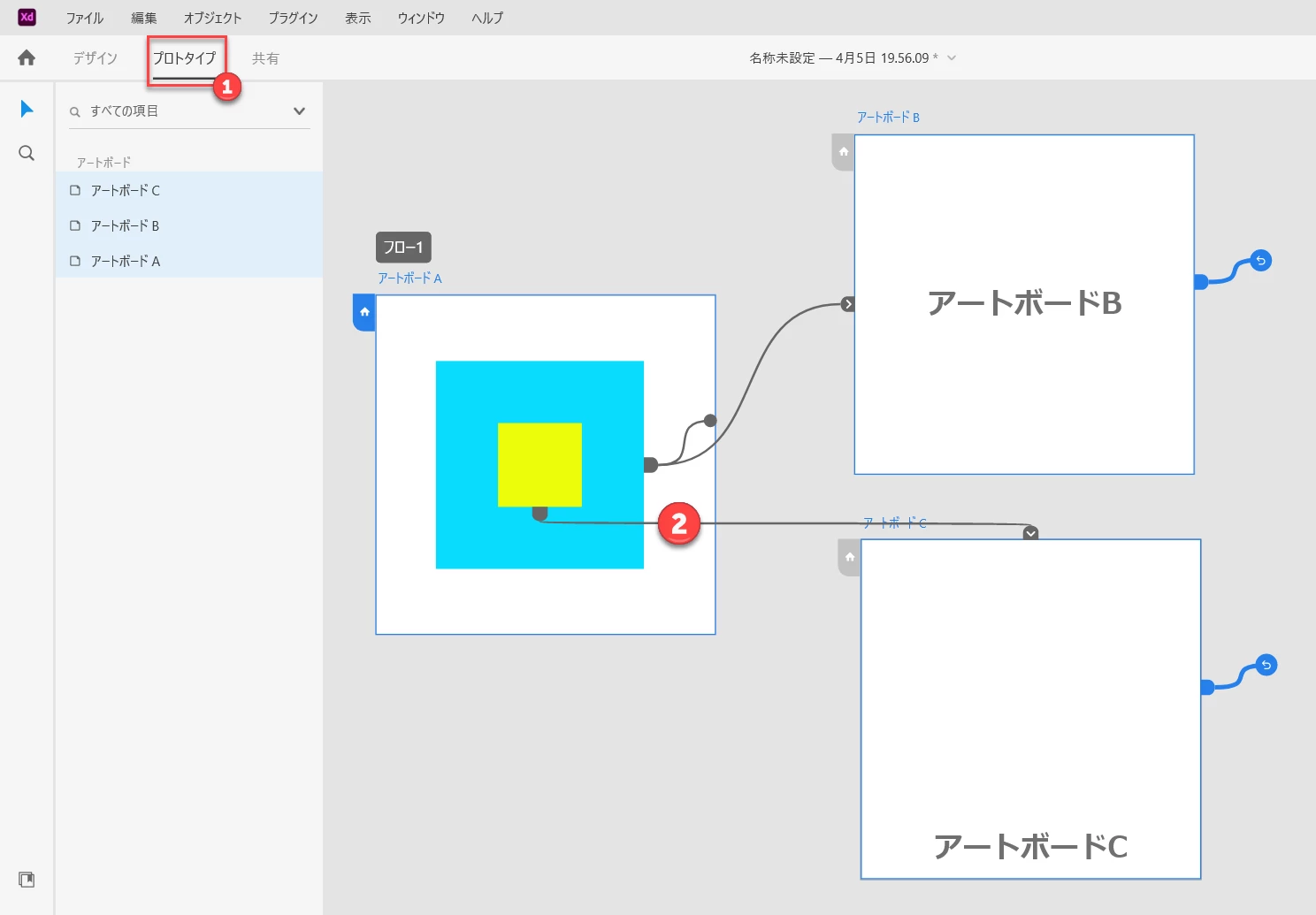The width and height of the screenshot is (1316, 915).
Task: Switch to the 共有 tab
Action: 265,58
